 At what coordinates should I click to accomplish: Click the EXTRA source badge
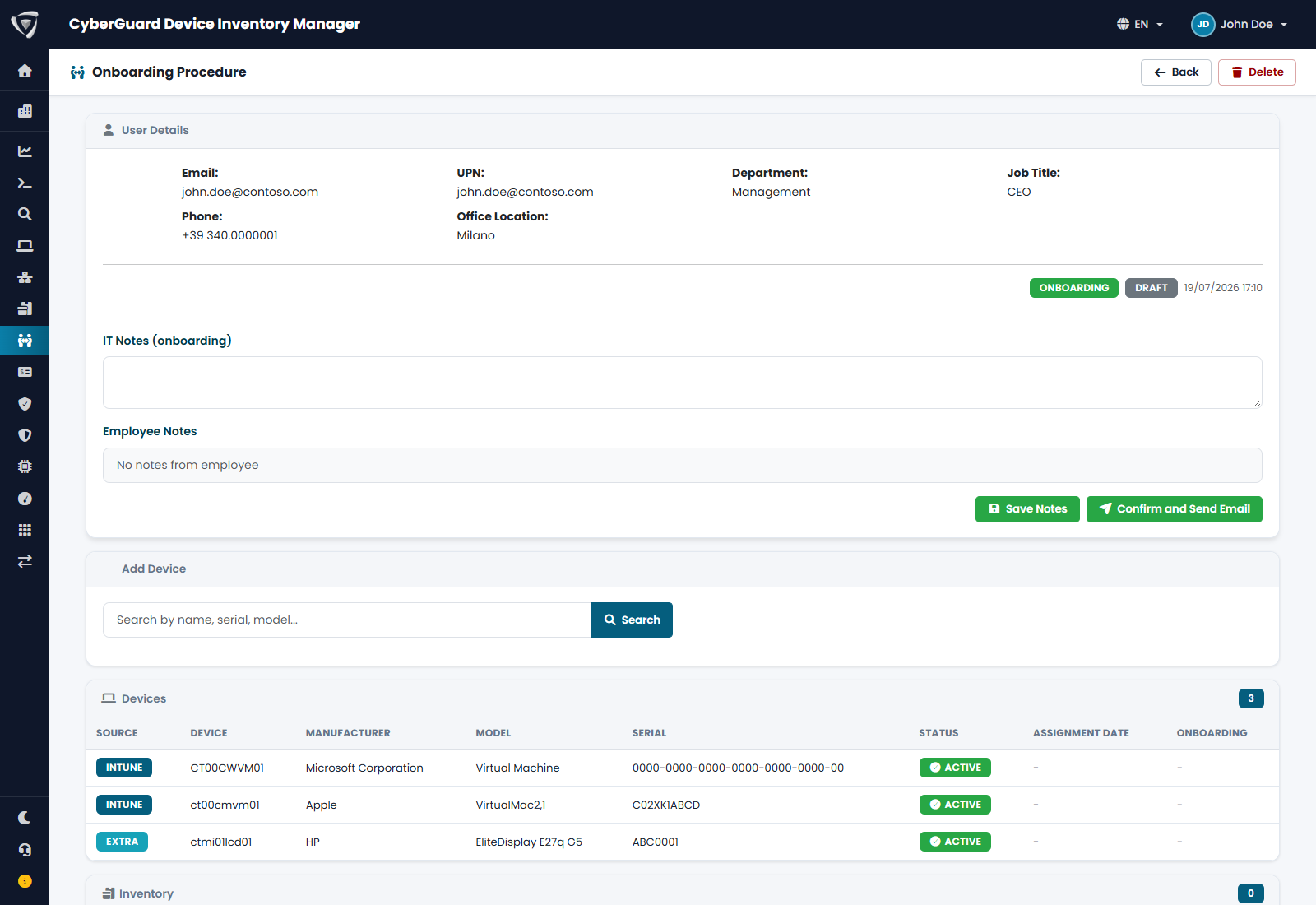click(122, 842)
